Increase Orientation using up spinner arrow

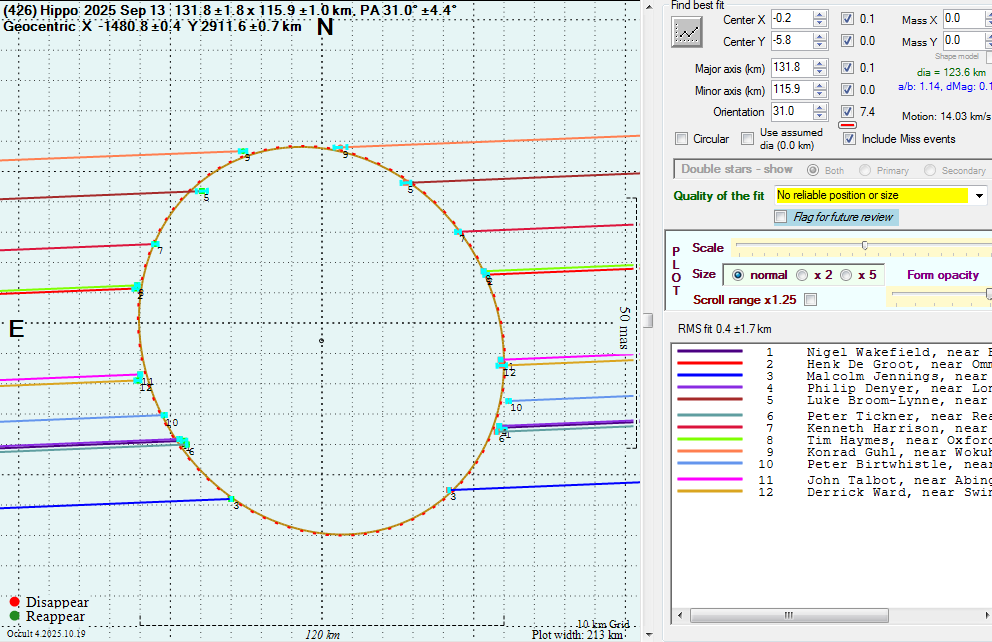pos(820,107)
